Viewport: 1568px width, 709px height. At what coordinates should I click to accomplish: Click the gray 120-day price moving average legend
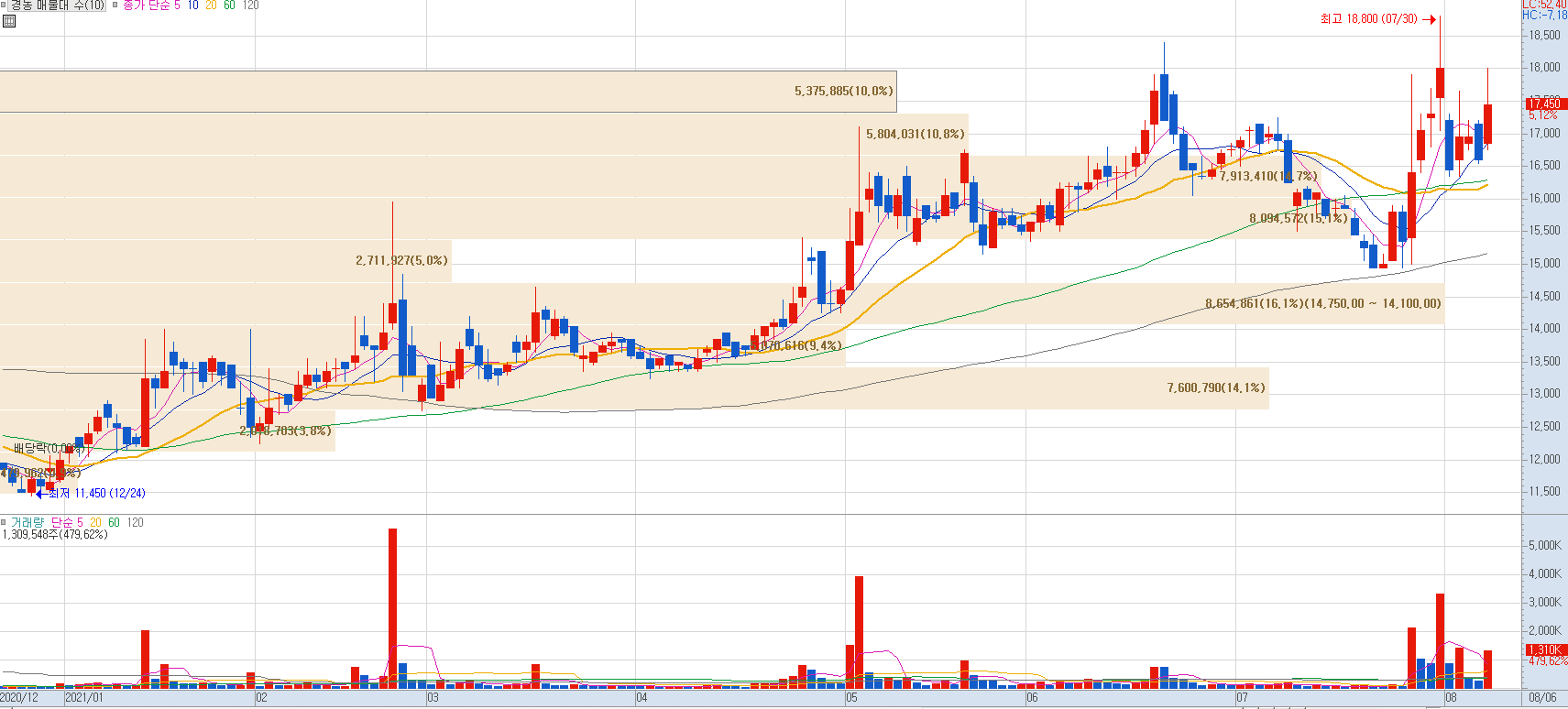250,5
